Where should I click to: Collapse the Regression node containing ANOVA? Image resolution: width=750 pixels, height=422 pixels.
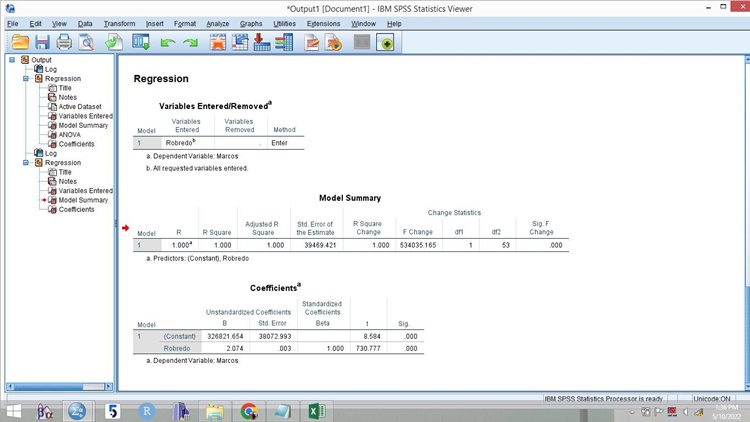coord(26,78)
